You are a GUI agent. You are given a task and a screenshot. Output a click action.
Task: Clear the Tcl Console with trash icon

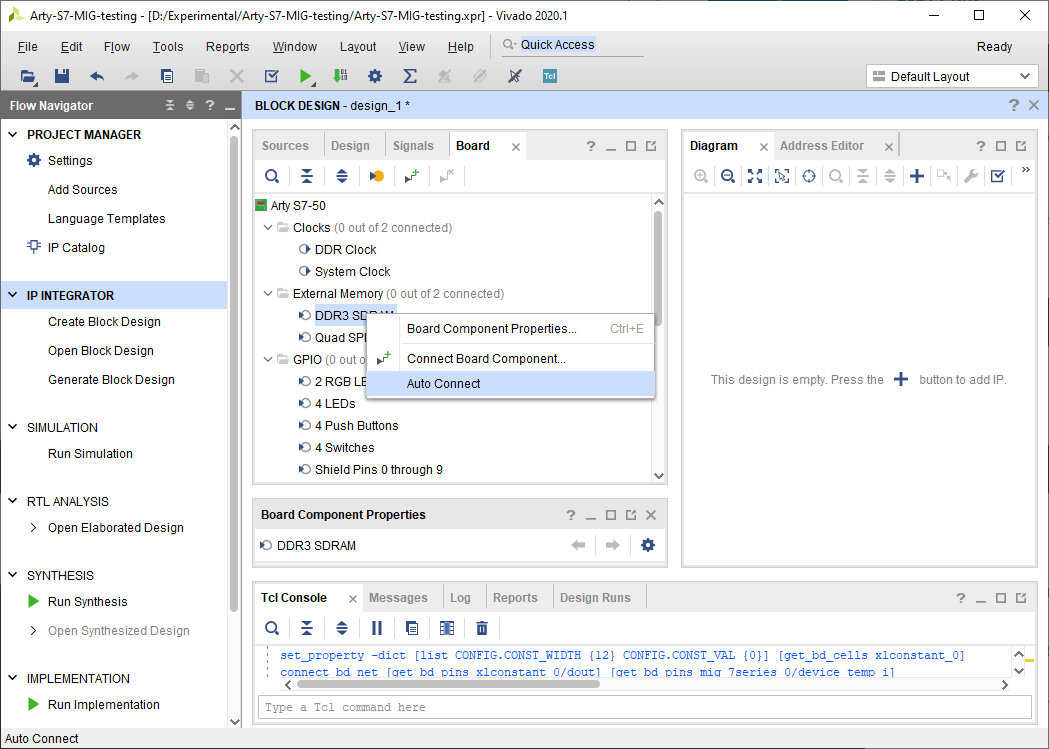(x=482, y=628)
